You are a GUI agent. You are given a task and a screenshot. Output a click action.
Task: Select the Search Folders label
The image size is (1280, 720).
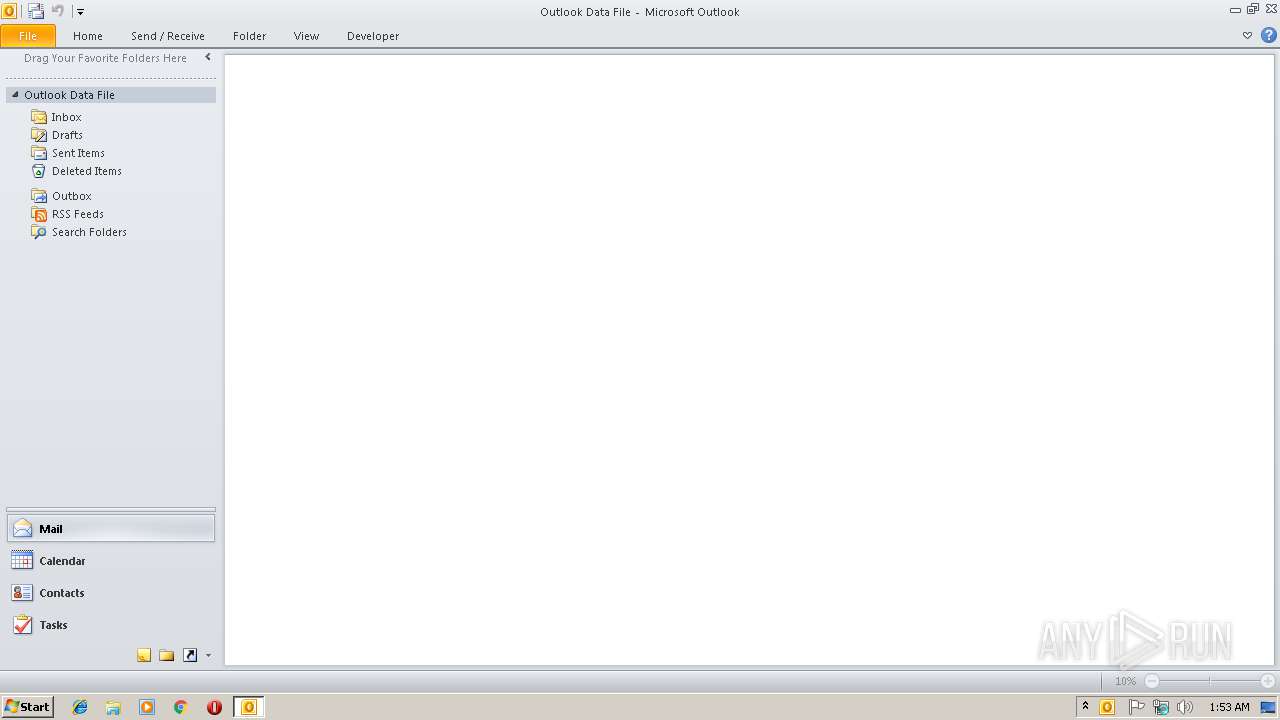[x=89, y=232]
